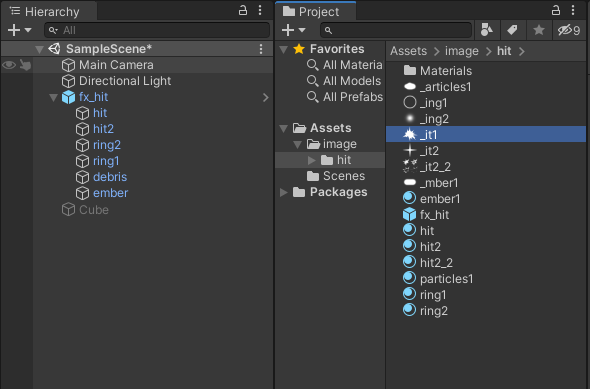Select the _it1 burst texture
The image size is (590, 389).
coord(486,134)
